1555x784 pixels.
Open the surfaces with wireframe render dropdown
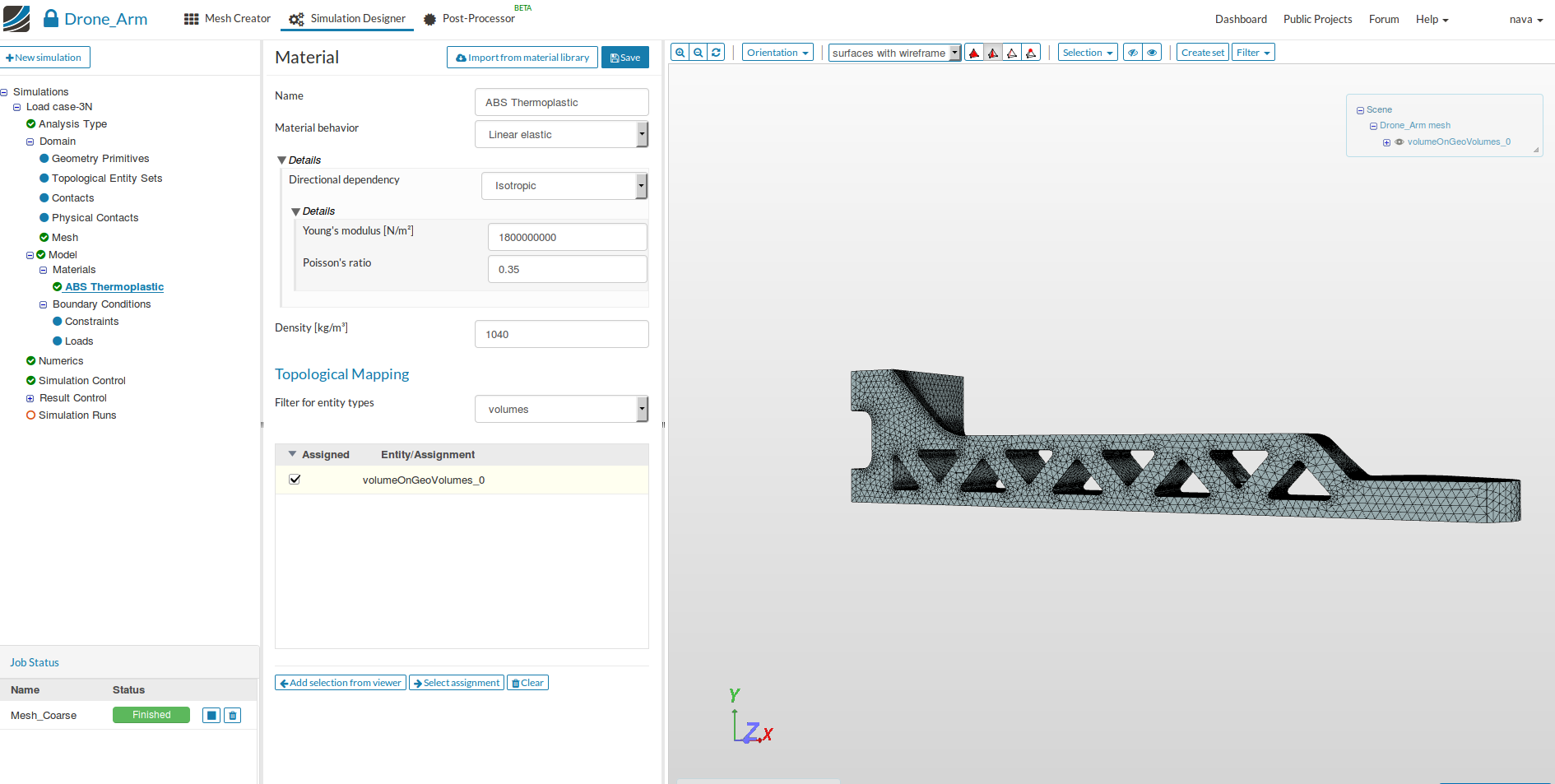894,53
